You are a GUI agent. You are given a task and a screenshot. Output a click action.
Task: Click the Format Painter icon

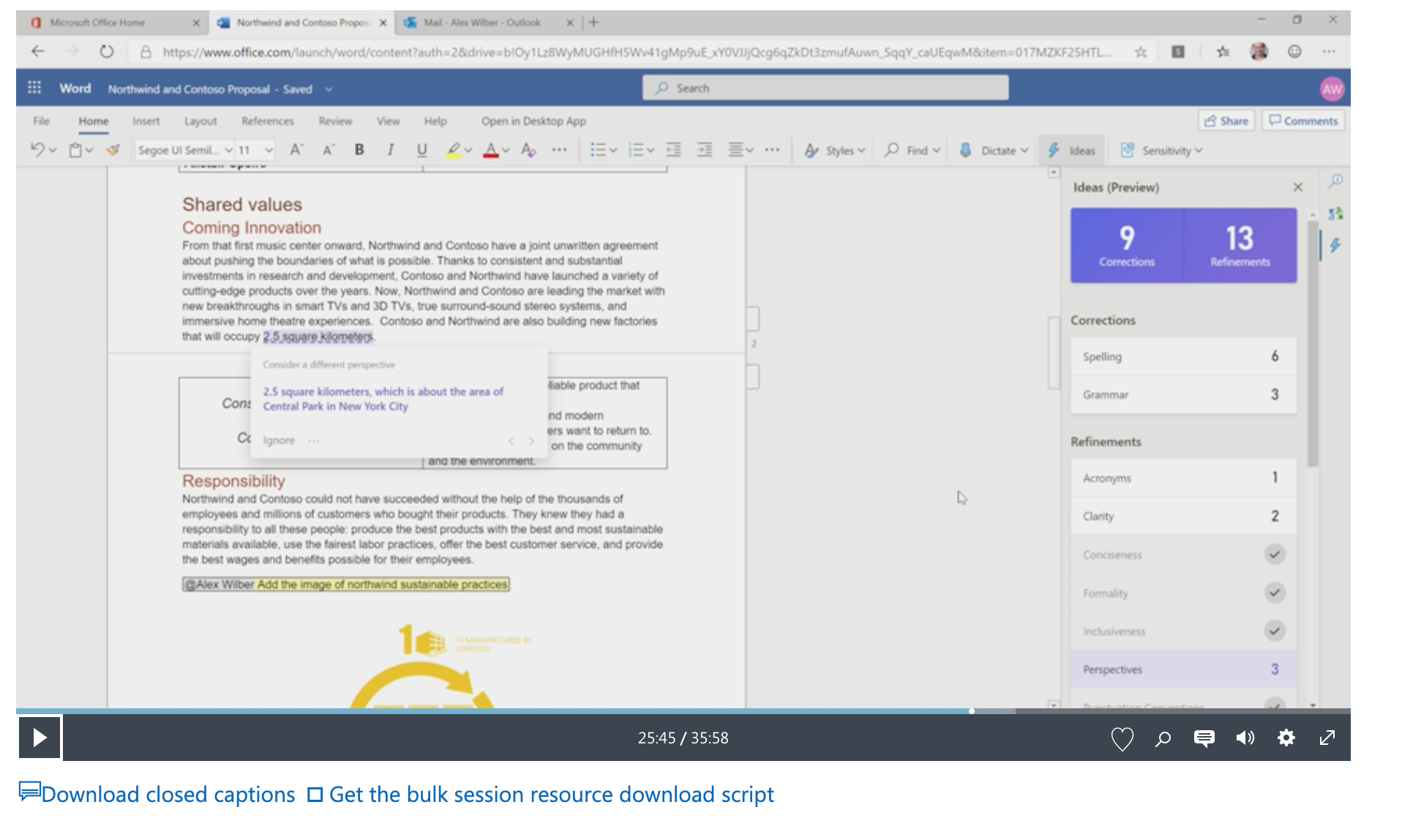(x=113, y=150)
